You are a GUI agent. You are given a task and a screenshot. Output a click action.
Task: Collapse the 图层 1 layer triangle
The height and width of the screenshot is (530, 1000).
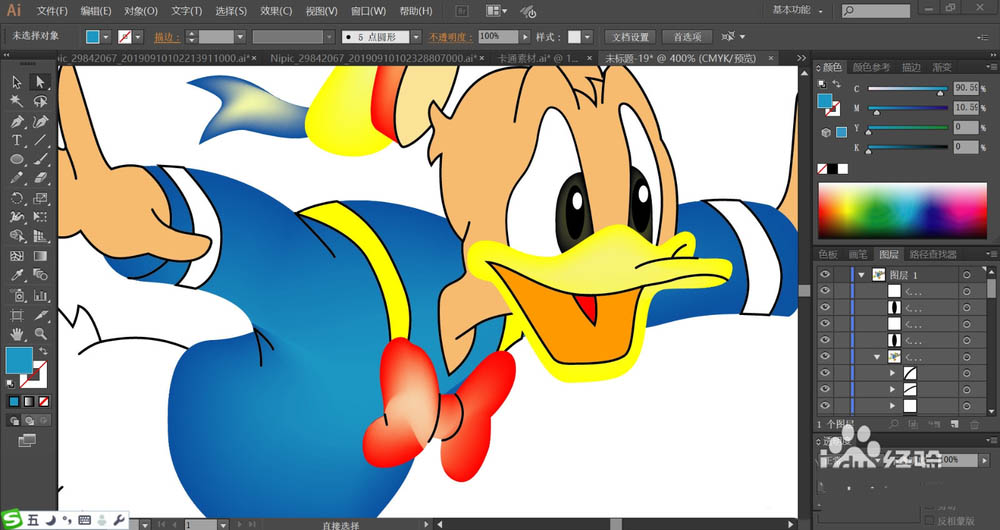(x=861, y=275)
